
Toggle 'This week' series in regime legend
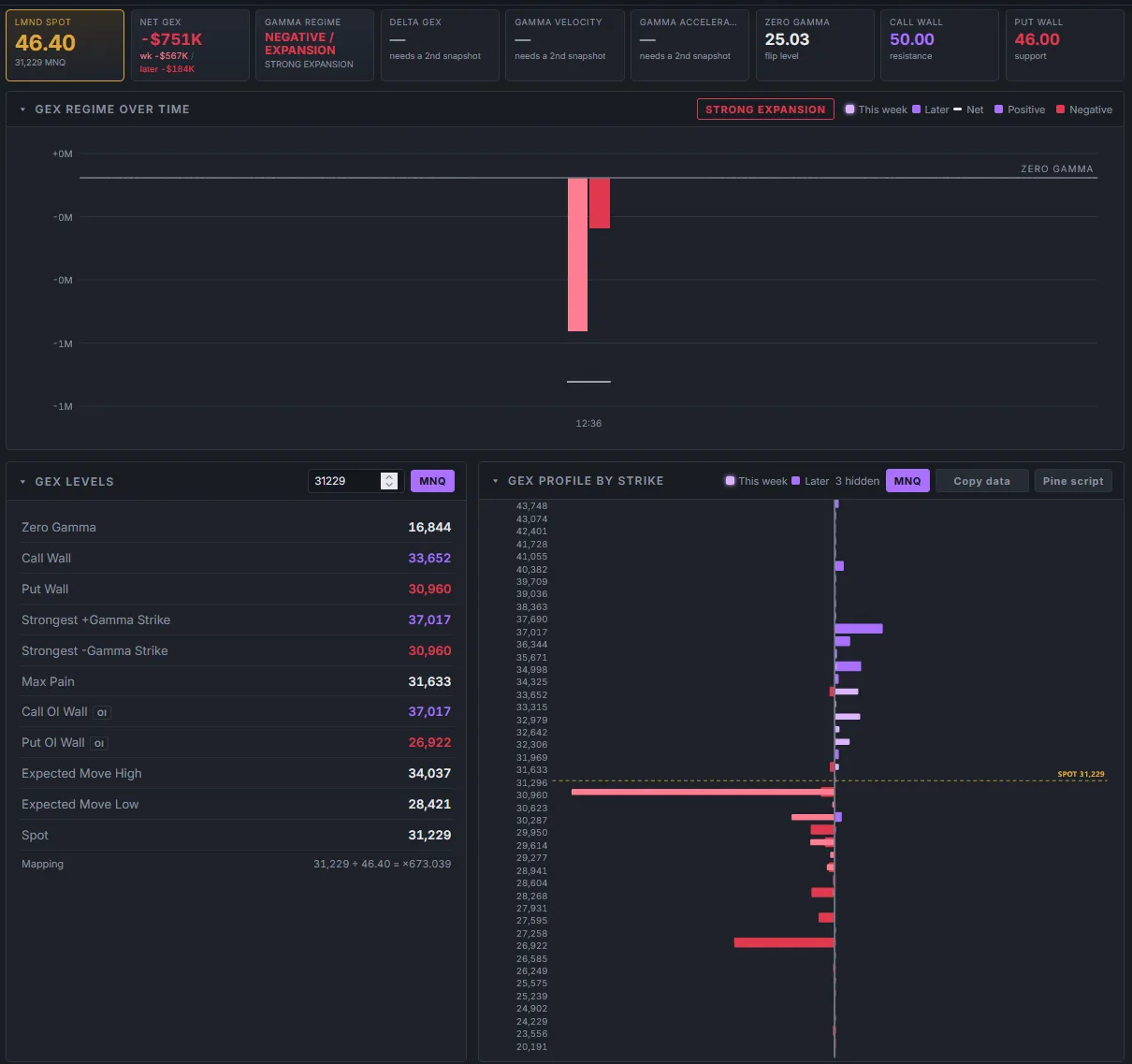tap(876, 109)
